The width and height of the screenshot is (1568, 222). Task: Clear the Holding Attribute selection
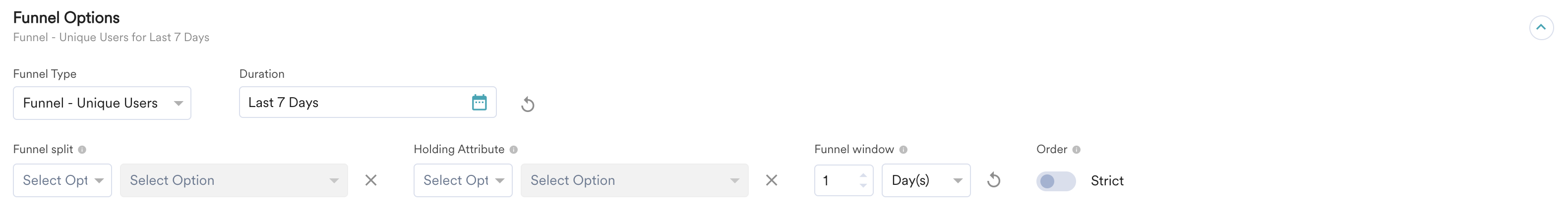tap(771, 180)
